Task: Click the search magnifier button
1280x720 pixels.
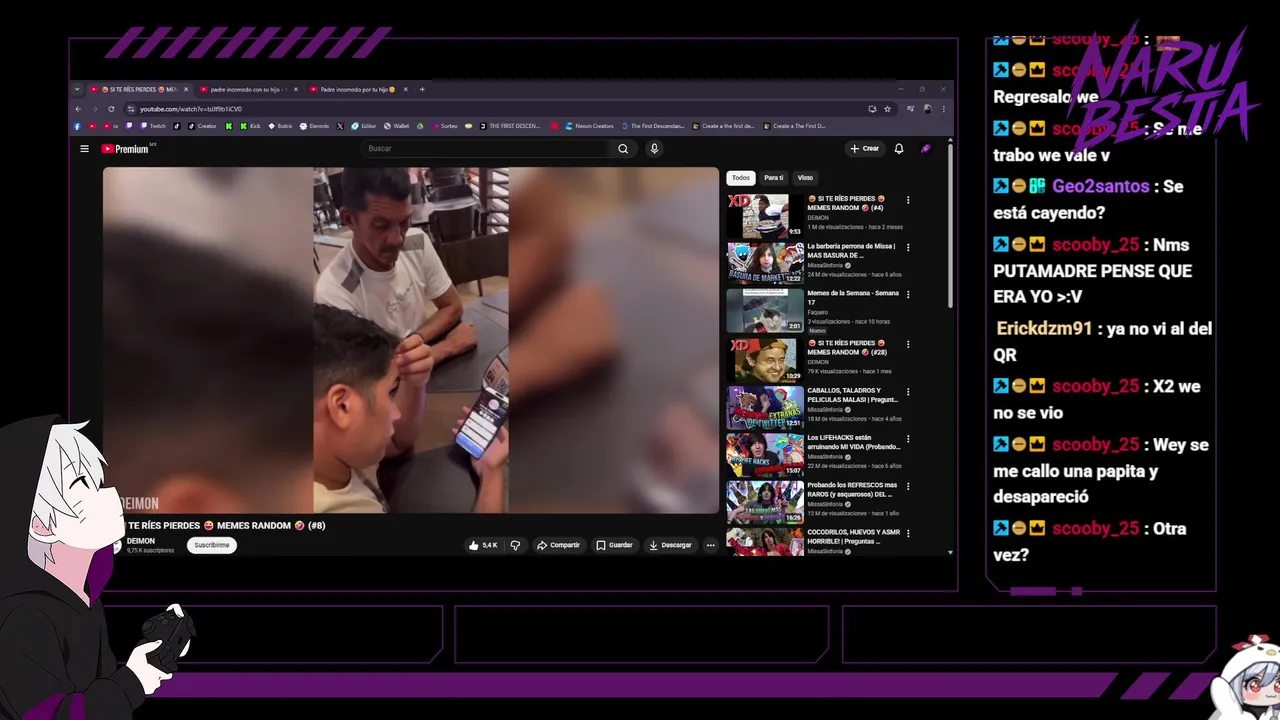Action: tap(623, 149)
